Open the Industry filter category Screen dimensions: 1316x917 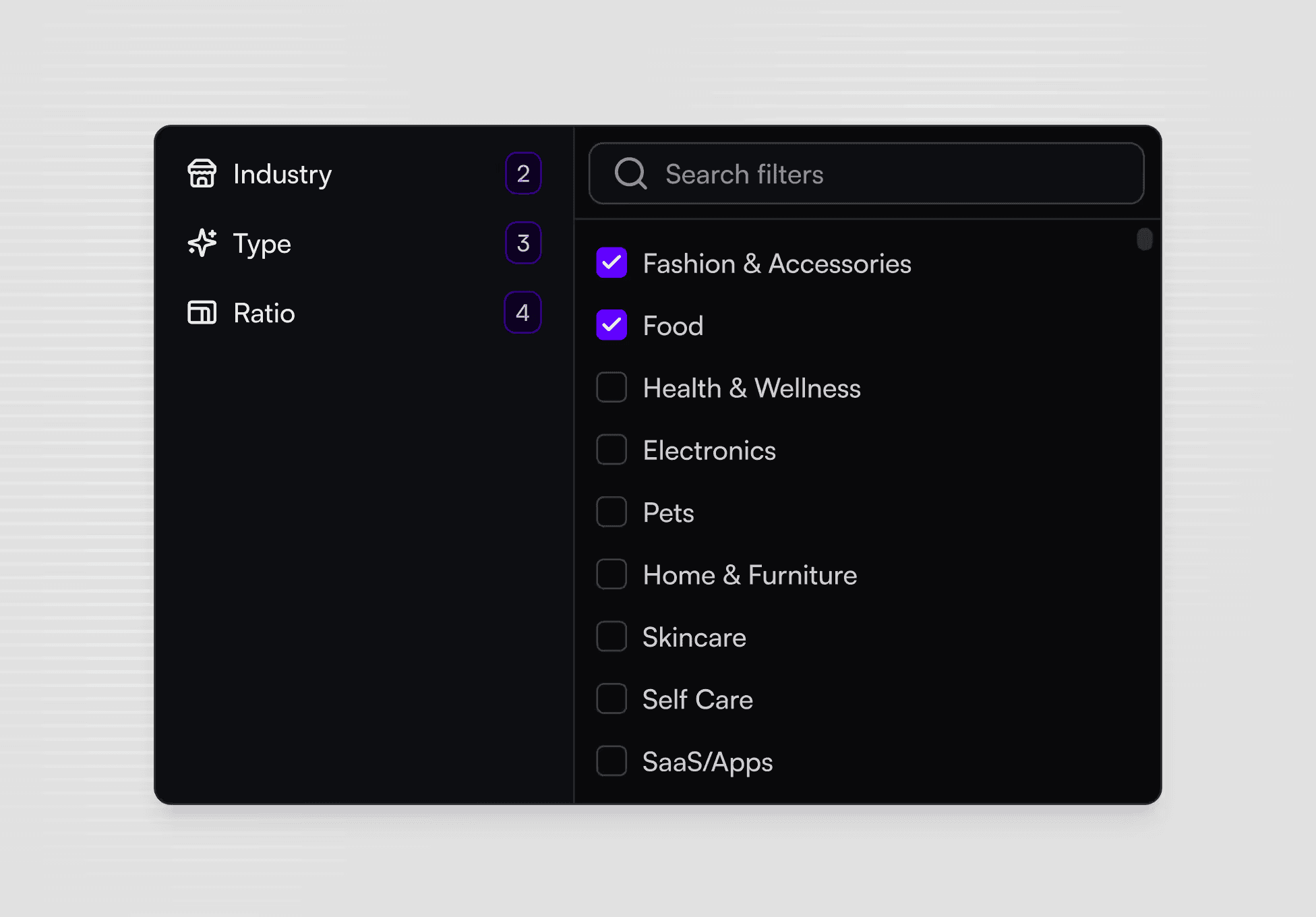(x=364, y=173)
